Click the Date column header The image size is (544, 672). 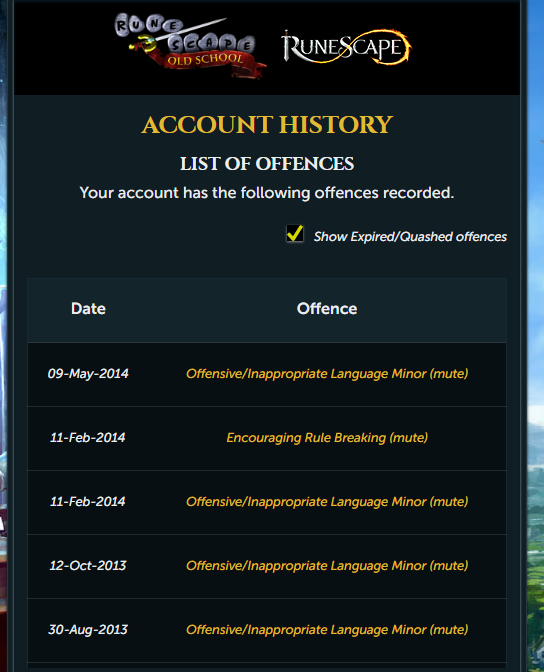(x=88, y=309)
